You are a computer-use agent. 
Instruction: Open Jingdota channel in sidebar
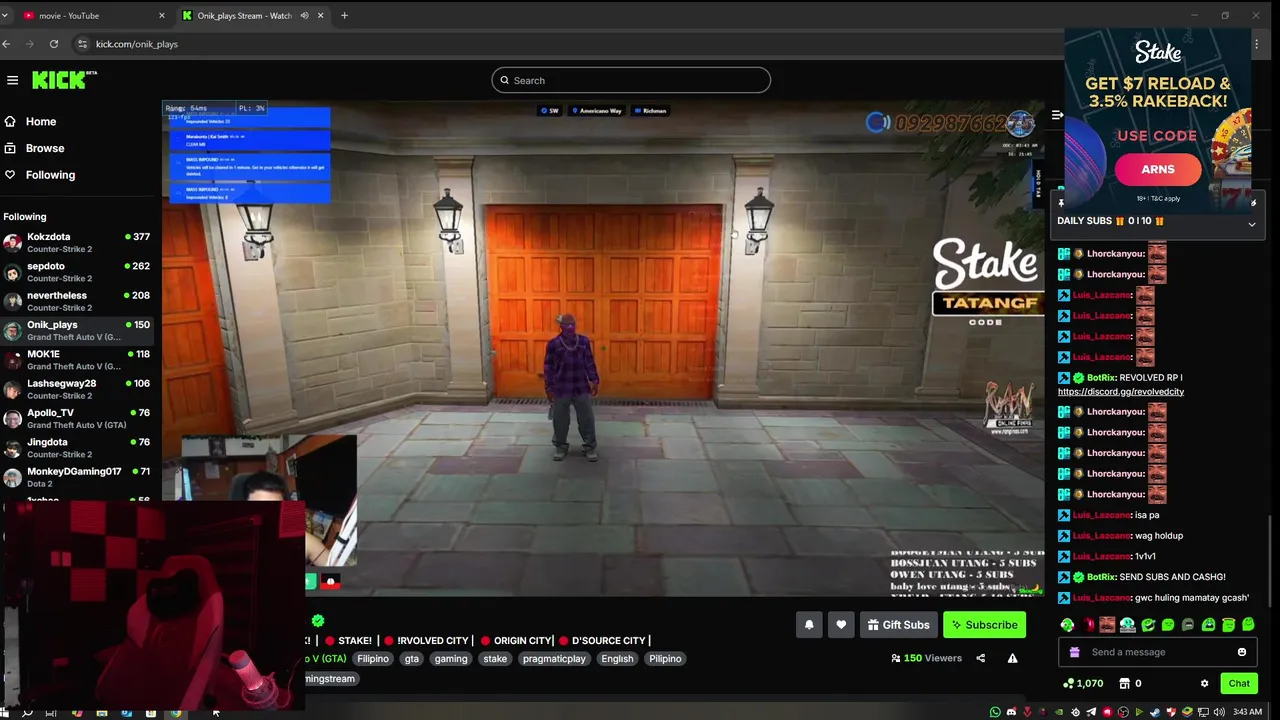77,447
